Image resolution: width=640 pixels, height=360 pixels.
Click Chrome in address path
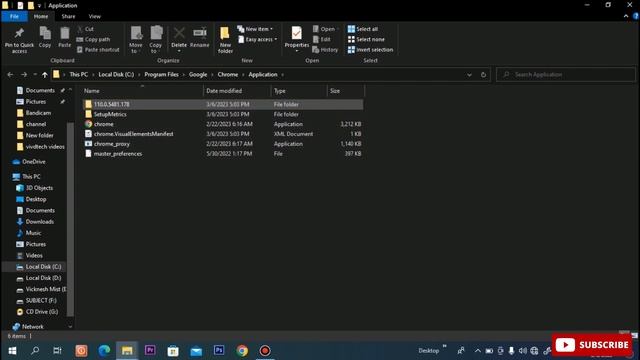228,75
